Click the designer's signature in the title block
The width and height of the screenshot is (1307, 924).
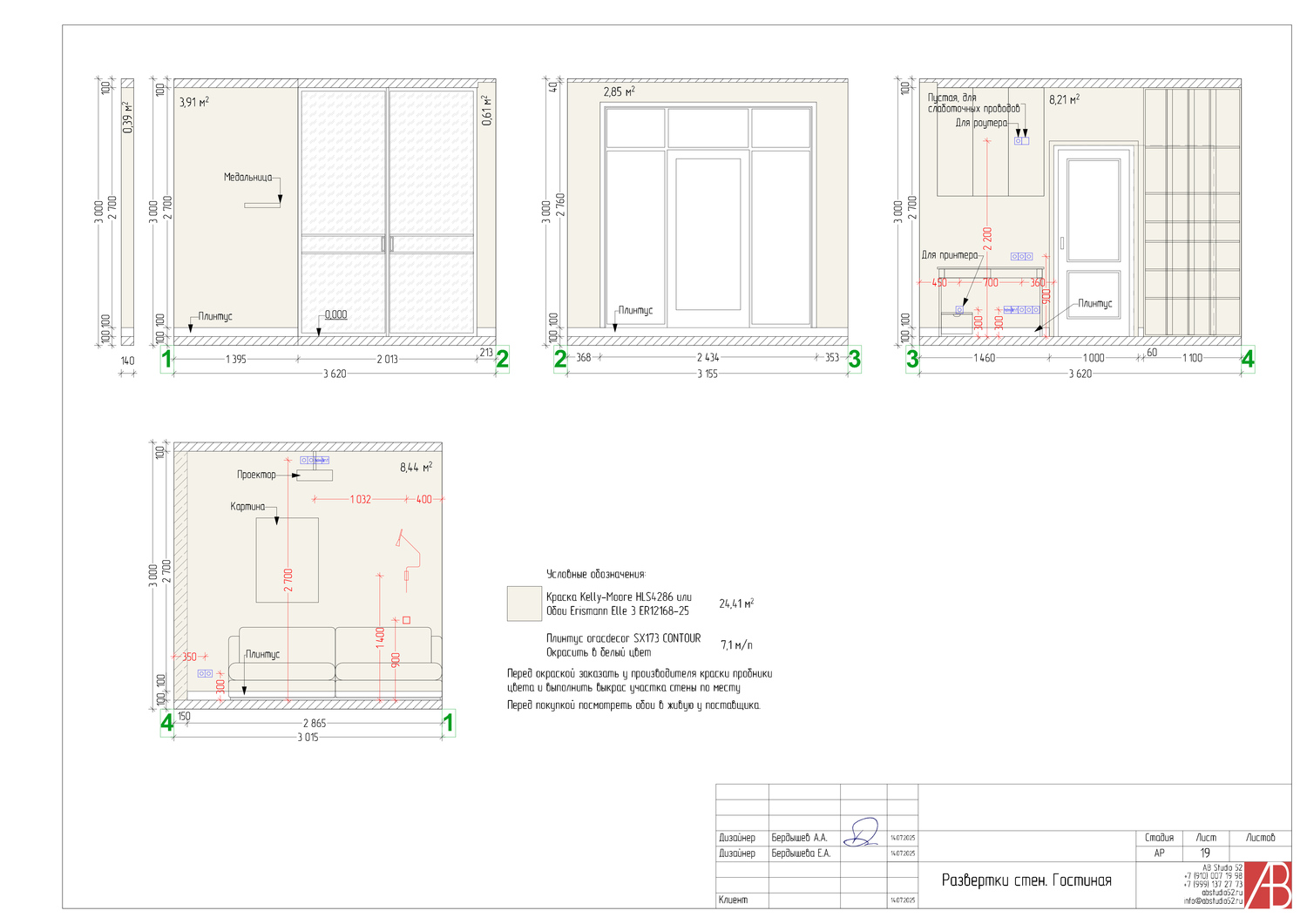pos(863,833)
